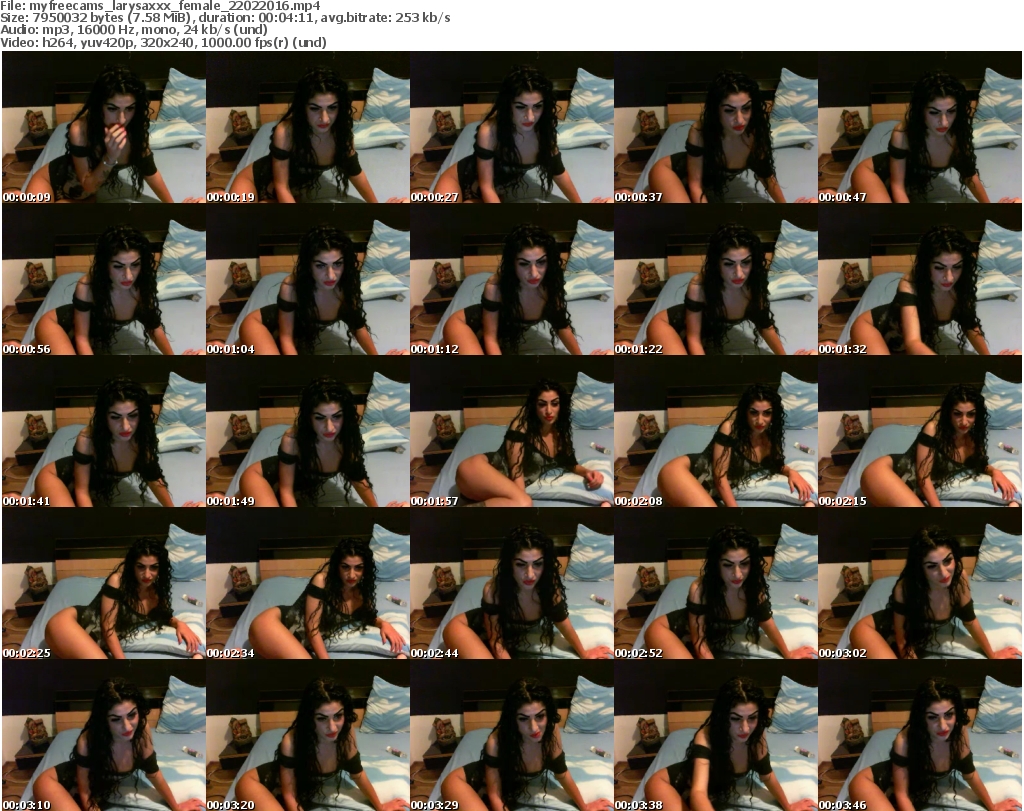Image resolution: width=1024 pixels, height=811 pixels.
Task: Click the thumbnail frame stamped 00:02:34
Action: pos(308,584)
